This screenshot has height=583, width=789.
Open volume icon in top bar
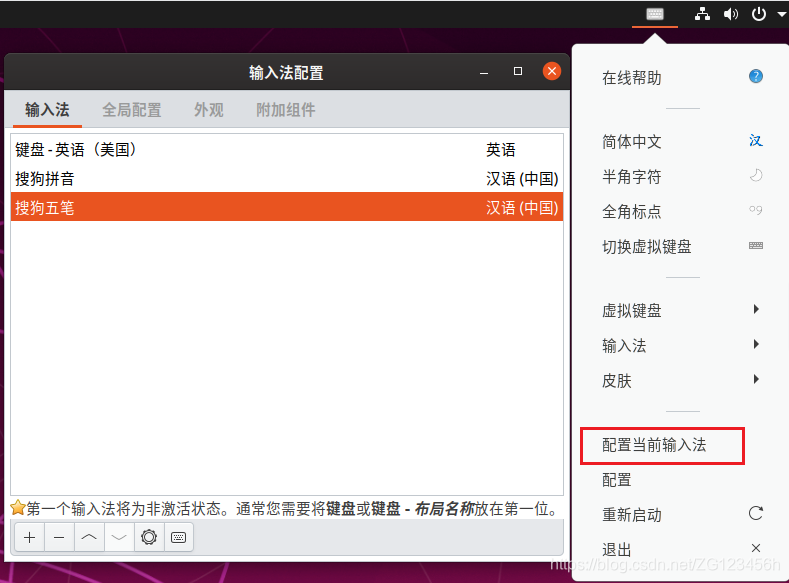point(731,14)
